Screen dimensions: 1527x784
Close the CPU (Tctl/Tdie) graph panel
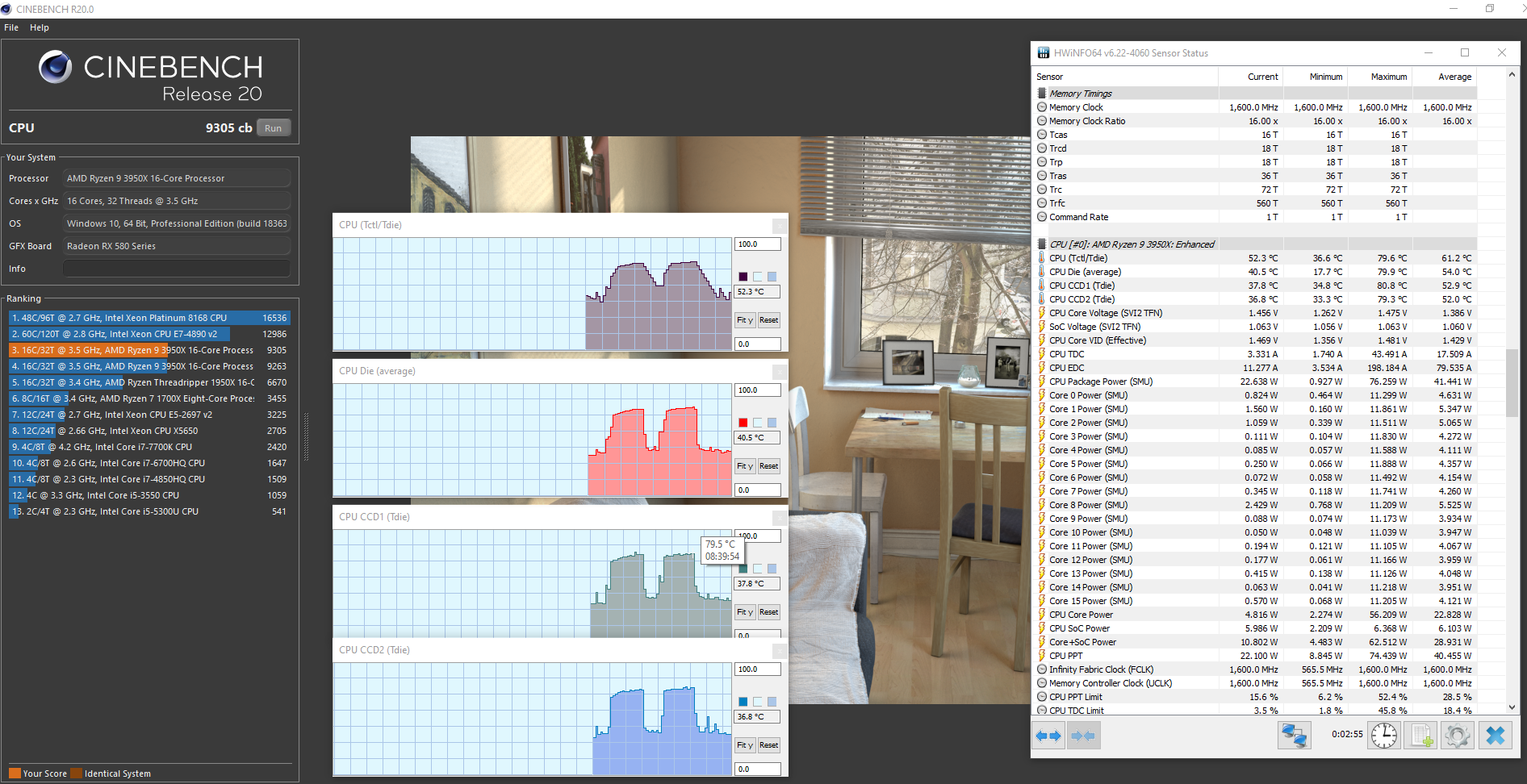[x=779, y=226]
